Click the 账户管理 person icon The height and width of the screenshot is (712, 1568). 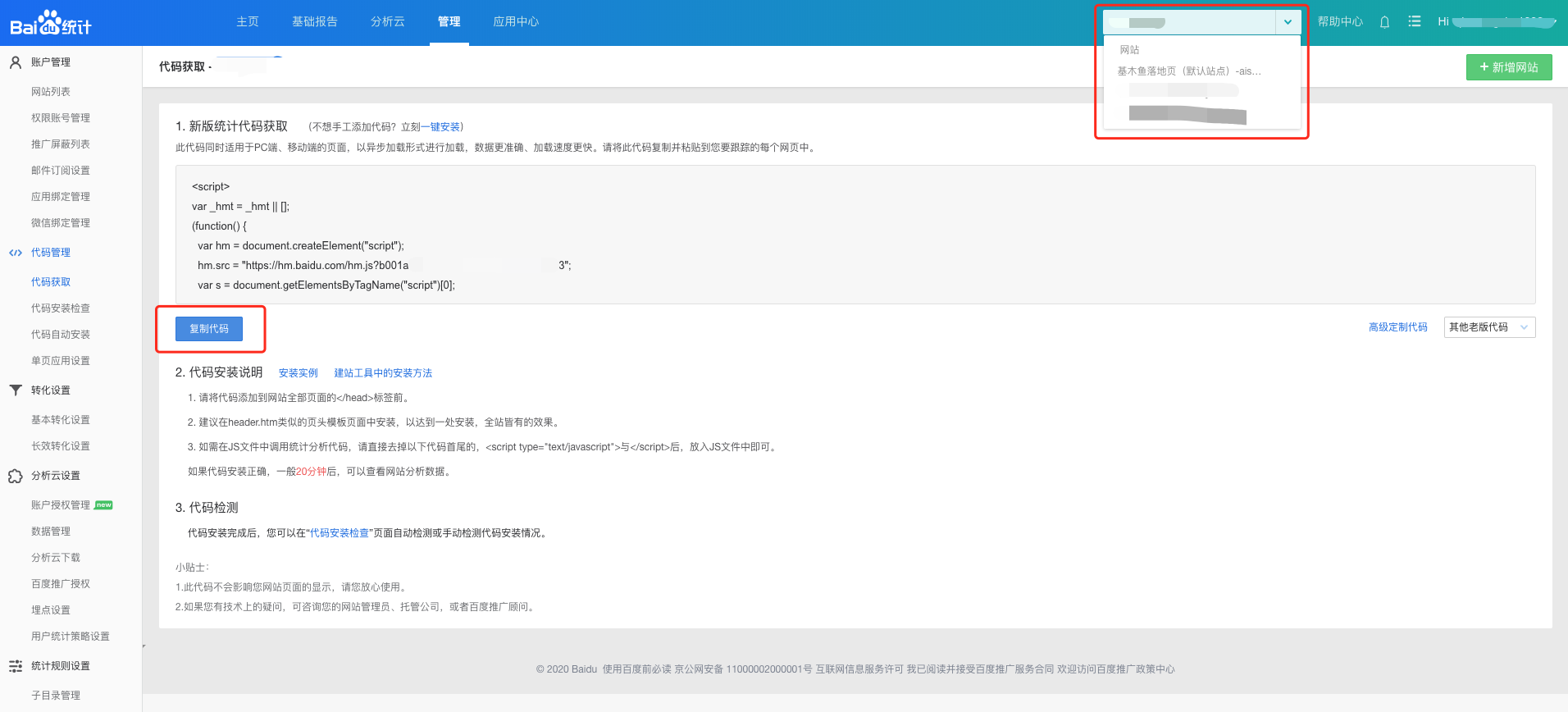(x=15, y=62)
